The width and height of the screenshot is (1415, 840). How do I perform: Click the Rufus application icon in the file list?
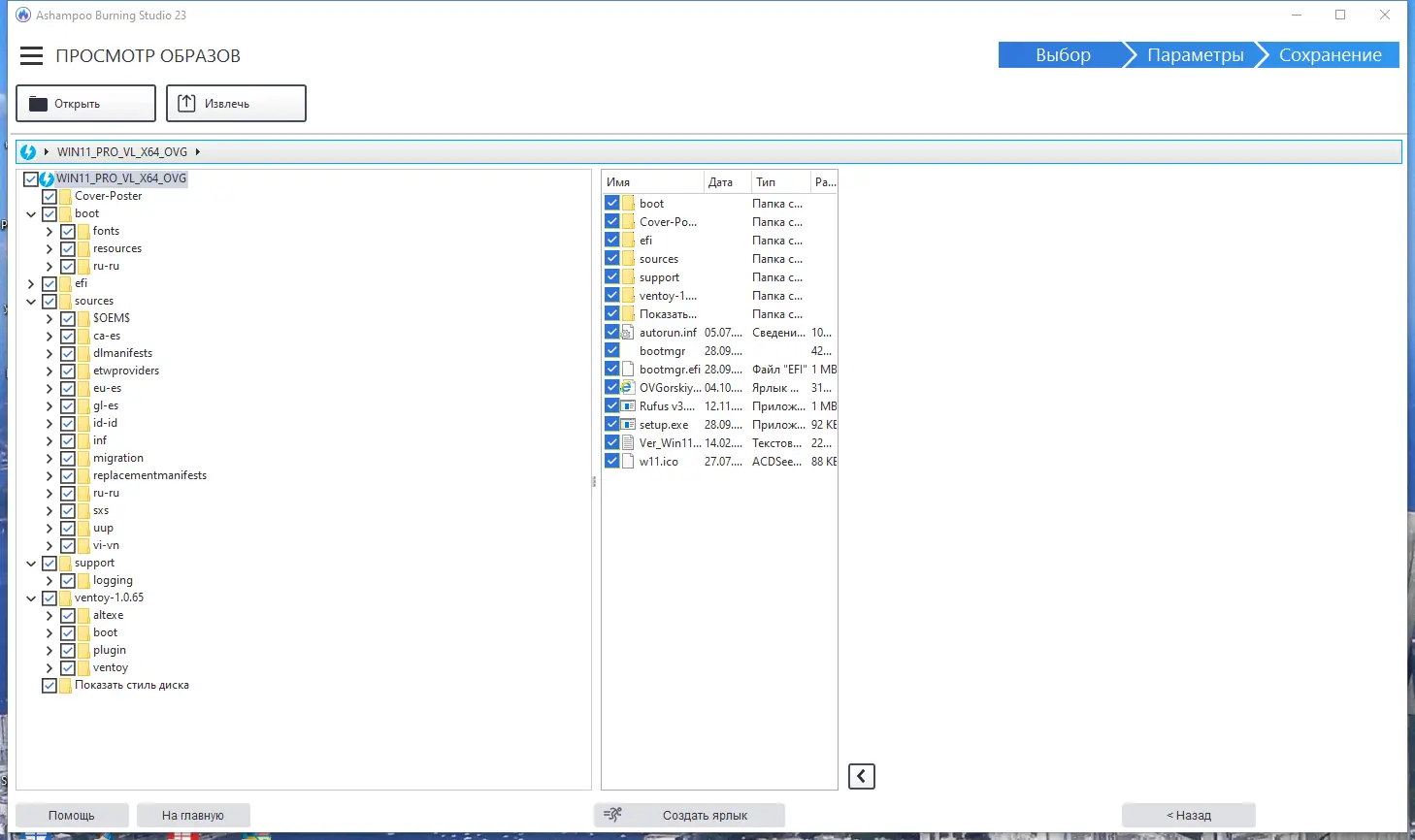coord(628,406)
